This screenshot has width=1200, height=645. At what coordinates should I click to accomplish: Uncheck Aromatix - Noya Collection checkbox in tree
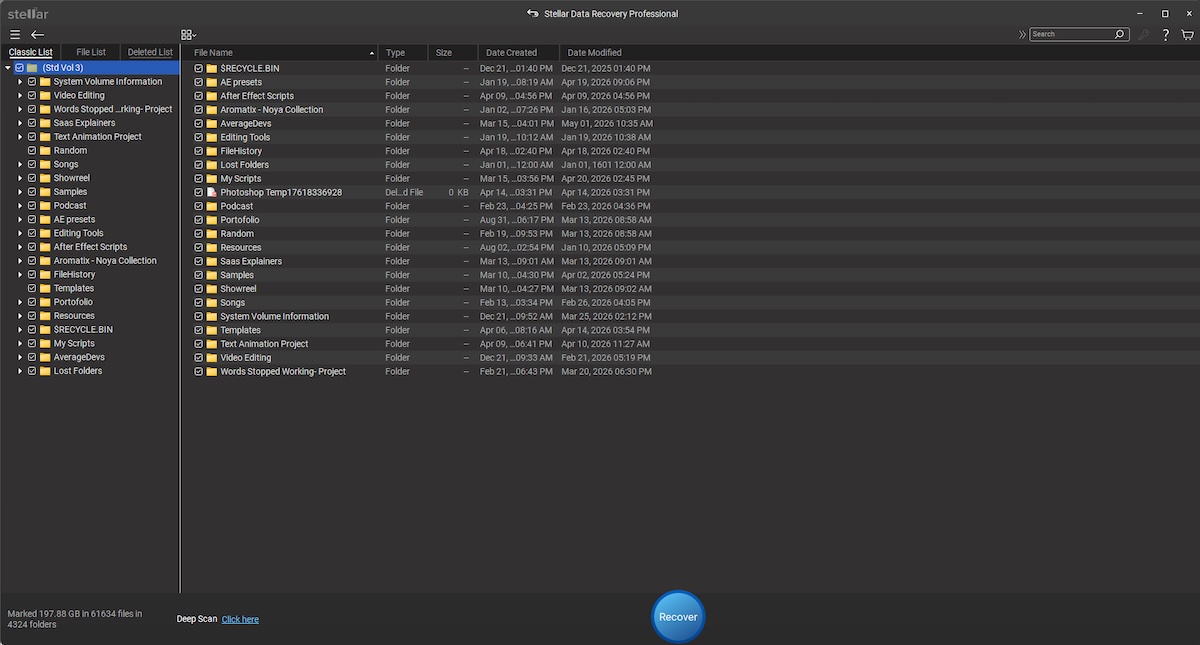click(32, 260)
